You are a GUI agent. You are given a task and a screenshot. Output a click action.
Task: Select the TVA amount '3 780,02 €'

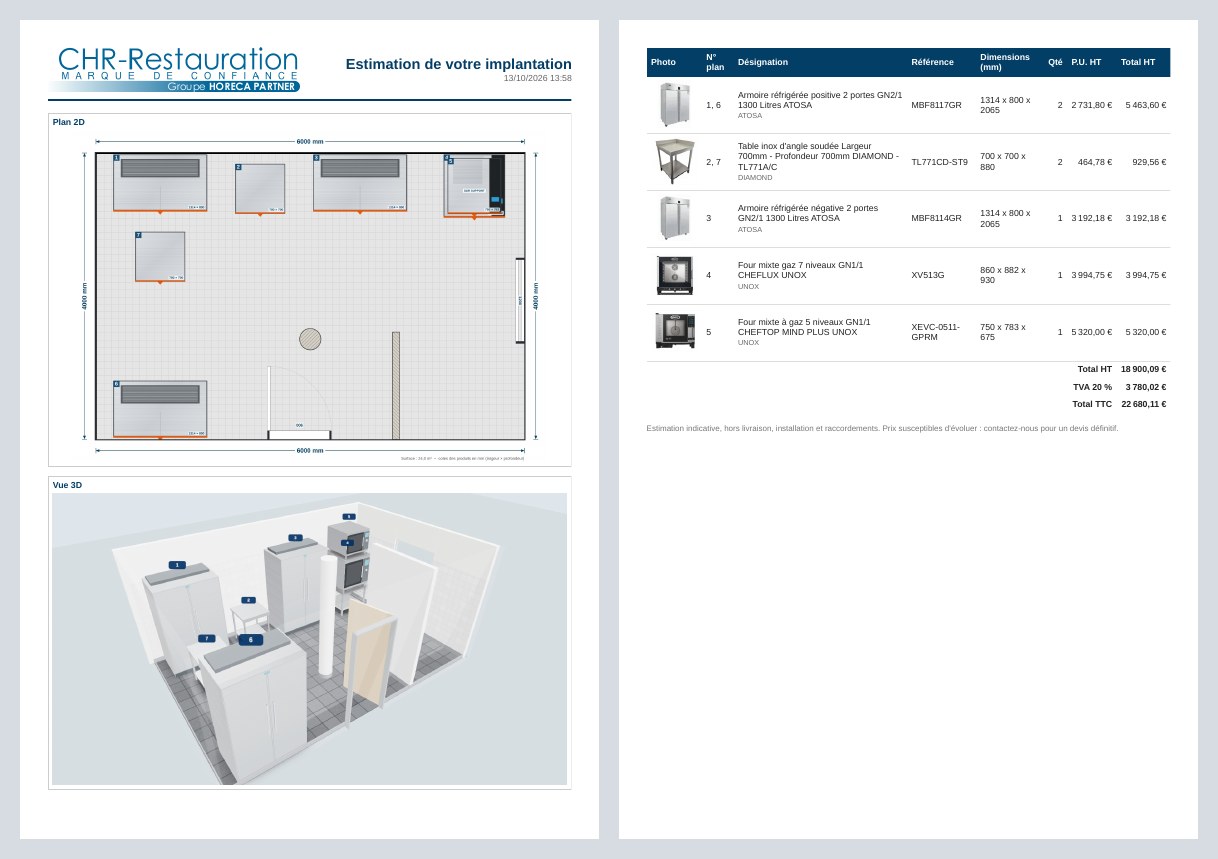[1146, 387]
